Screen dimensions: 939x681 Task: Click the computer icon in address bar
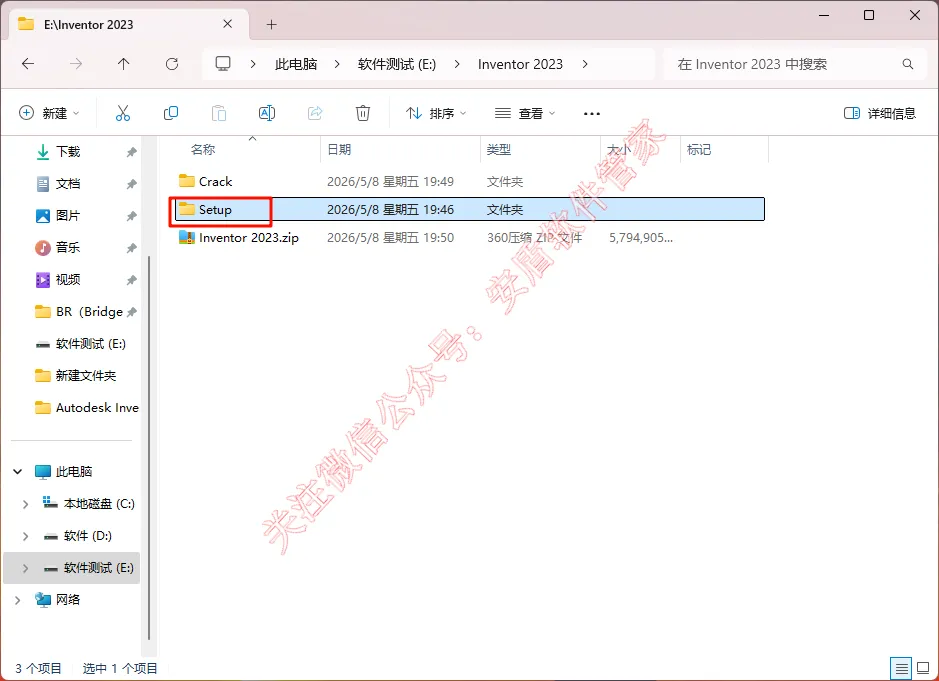coord(223,63)
